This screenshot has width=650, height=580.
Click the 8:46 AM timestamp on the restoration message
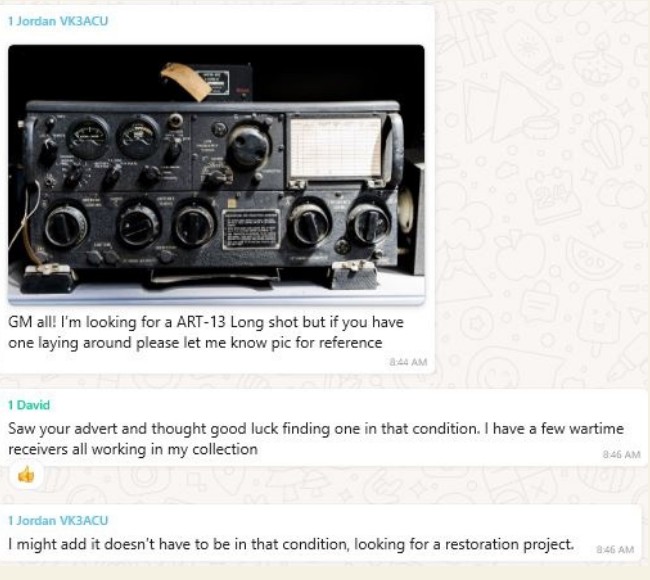(x=615, y=549)
